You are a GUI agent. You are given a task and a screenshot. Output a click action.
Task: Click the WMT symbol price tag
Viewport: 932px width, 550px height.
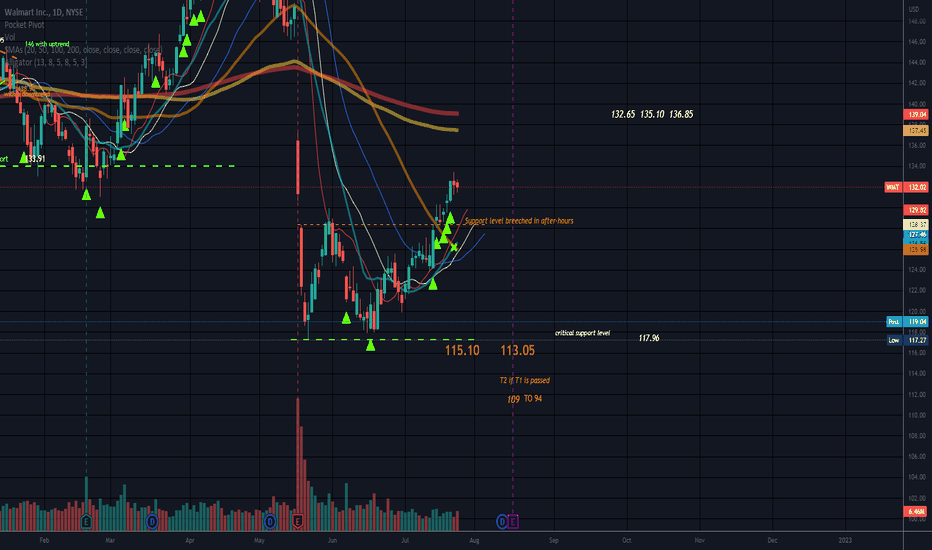click(x=893, y=187)
